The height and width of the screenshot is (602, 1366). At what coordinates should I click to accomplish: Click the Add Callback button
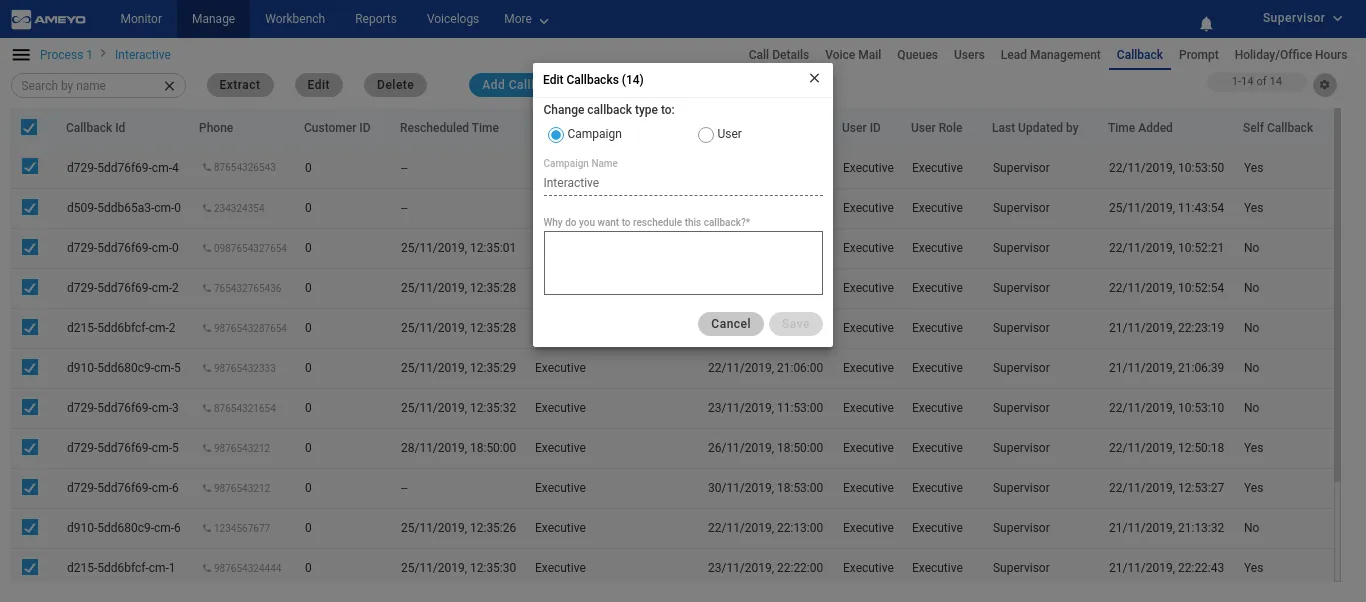[501, 85]
